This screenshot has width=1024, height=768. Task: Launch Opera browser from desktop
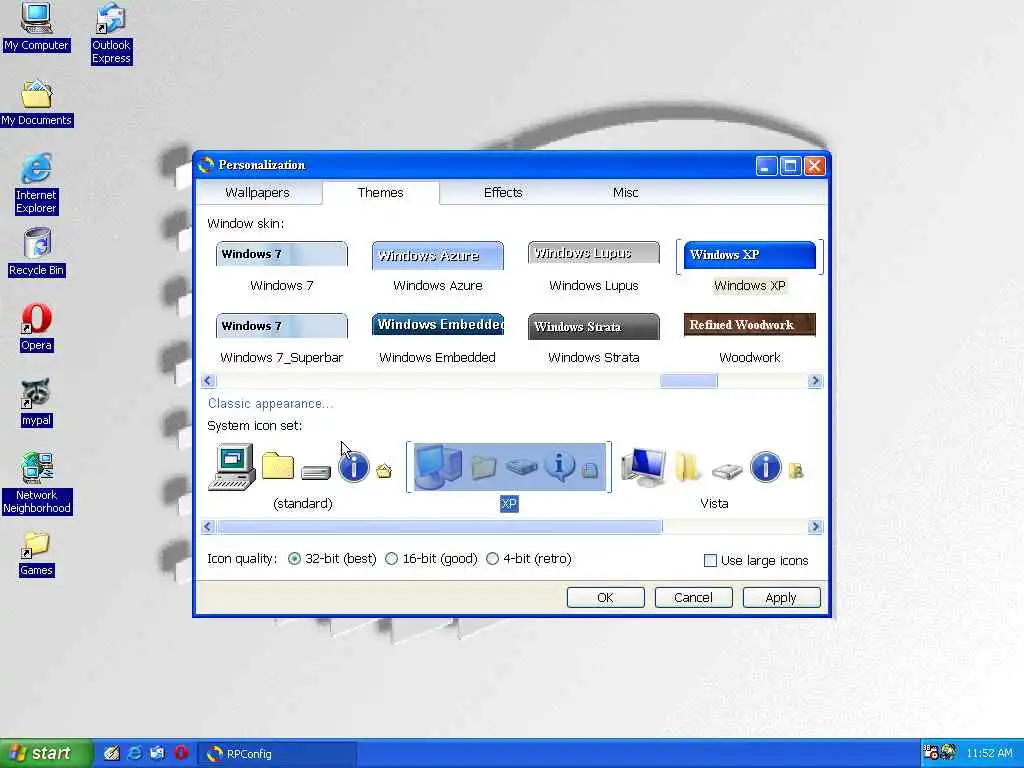(x=36, y=328)
